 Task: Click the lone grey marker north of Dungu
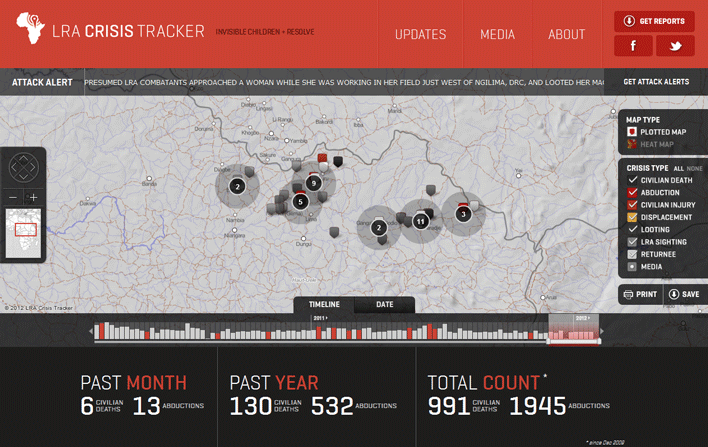[334, 232]
